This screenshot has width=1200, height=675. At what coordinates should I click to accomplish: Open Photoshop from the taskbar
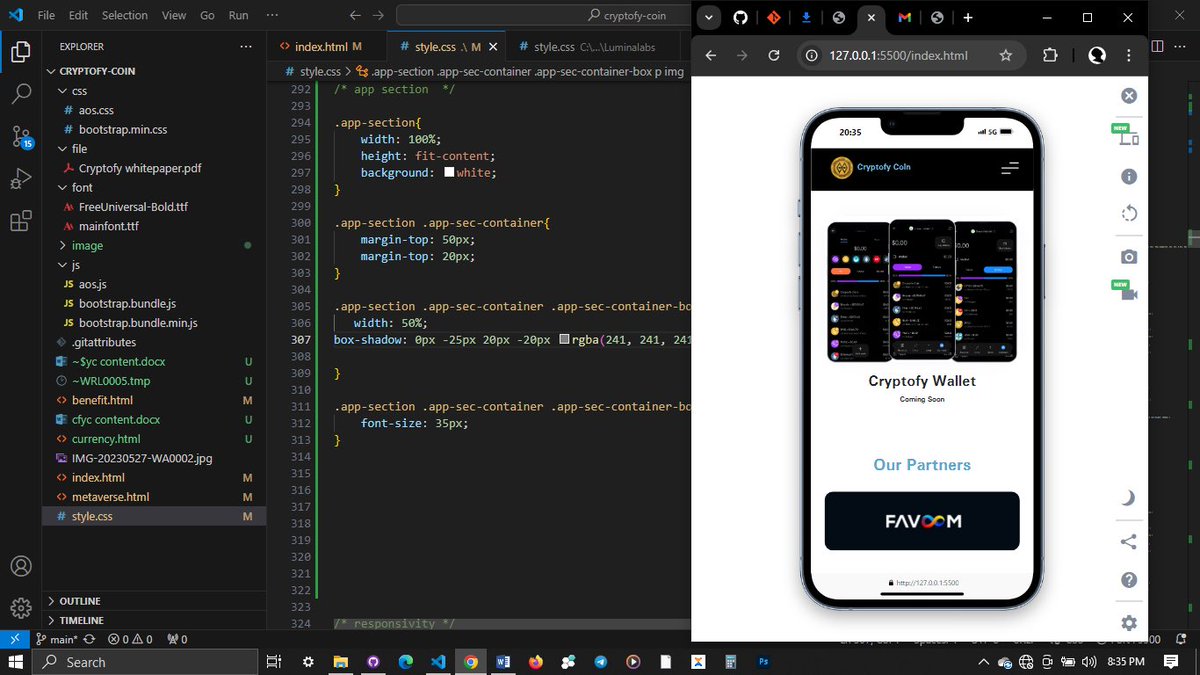tap(763, 662)
